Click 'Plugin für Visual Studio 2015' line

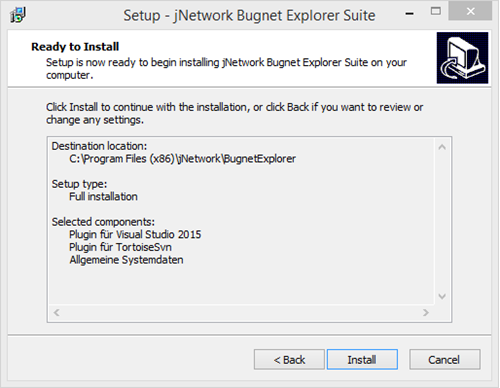click(135, 235)
